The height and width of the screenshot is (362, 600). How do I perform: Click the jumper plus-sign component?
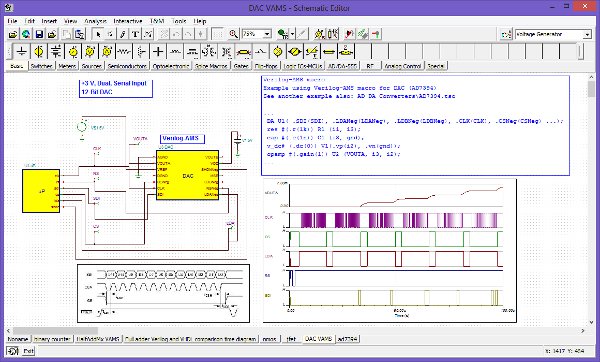[158, 51]
